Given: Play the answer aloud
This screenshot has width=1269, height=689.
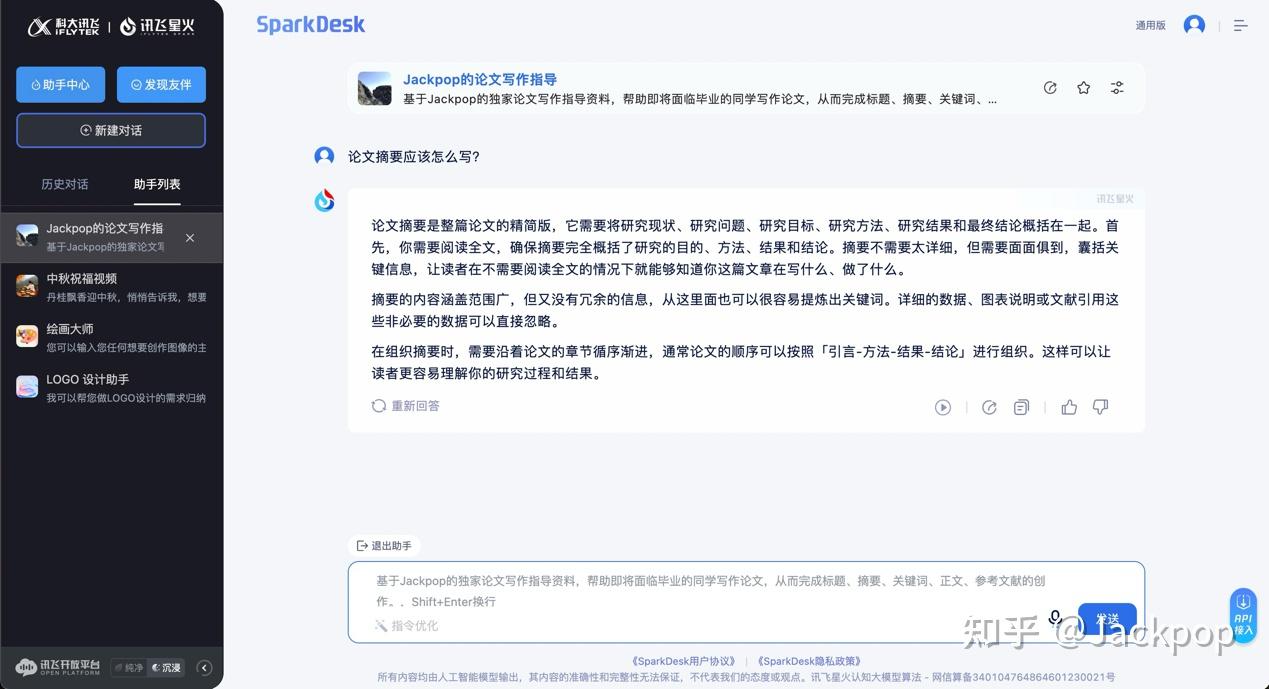Looking at the screenshot, I should tap(942, 407).
